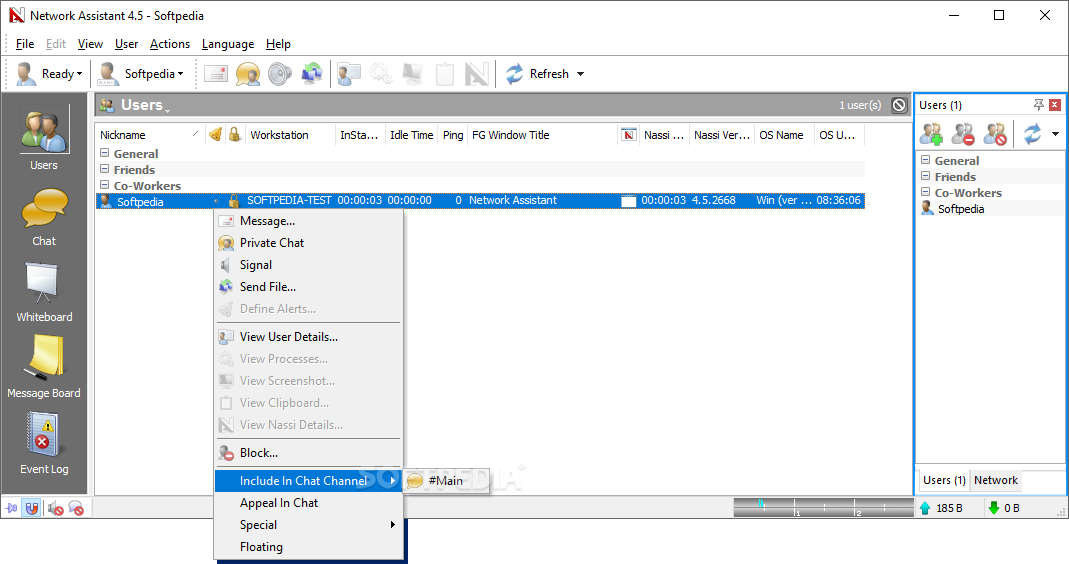Click add user icon in Users panel
The image size is (1069, 564).
(931, 134)
